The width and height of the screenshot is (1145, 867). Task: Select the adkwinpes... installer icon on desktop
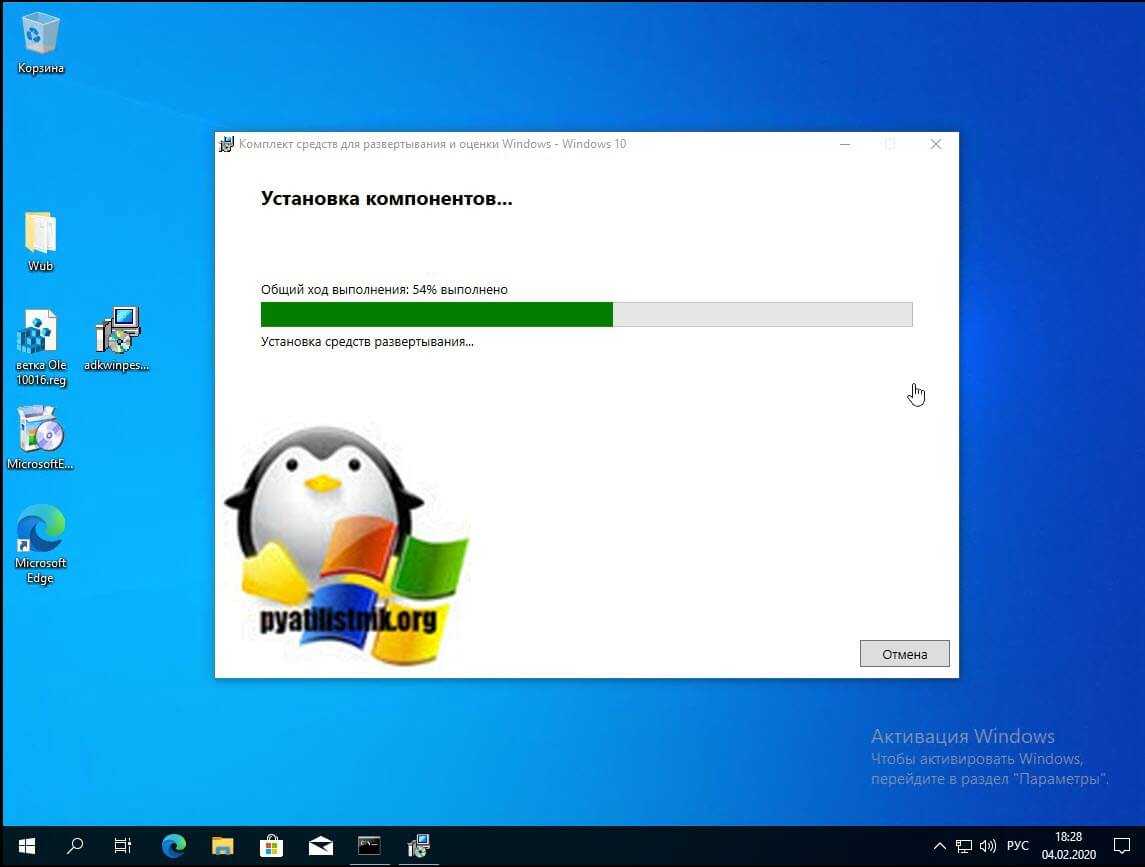tap(117, 340)
